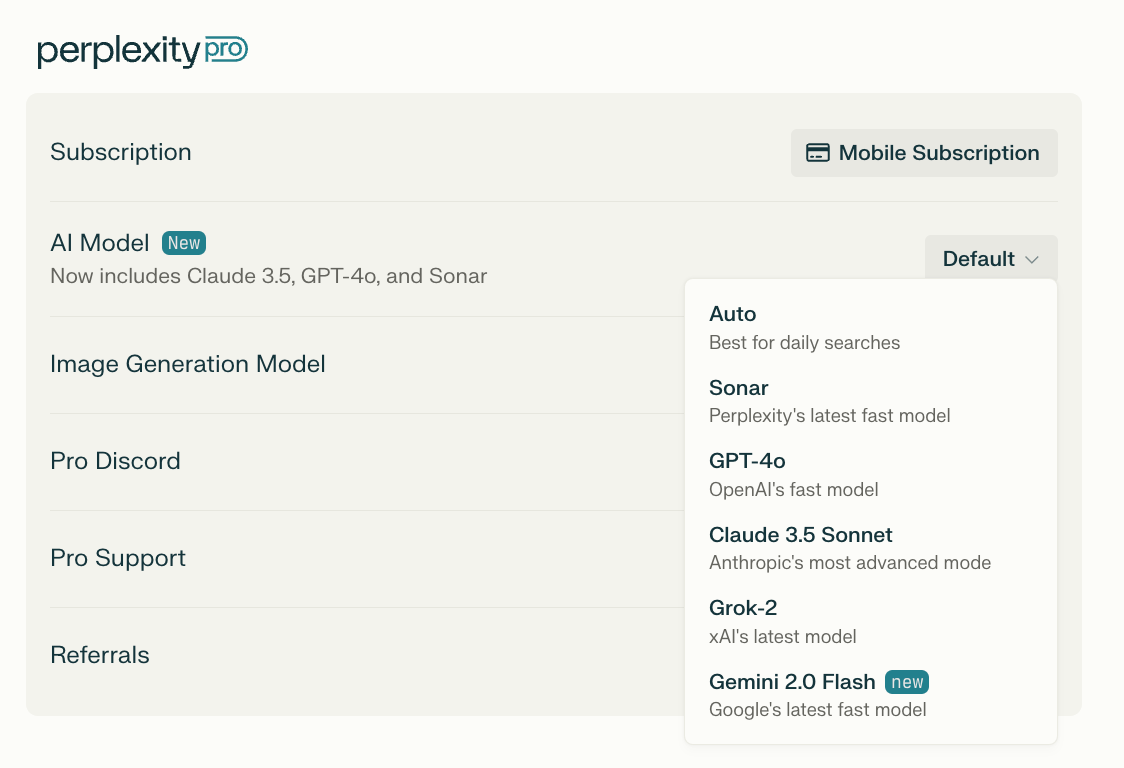This screenshot has height=768, width=1124.
Task: Click 'Now includes Claude 3.5, GPT-4o, and Sonar'
Action: tap(269, 276)
